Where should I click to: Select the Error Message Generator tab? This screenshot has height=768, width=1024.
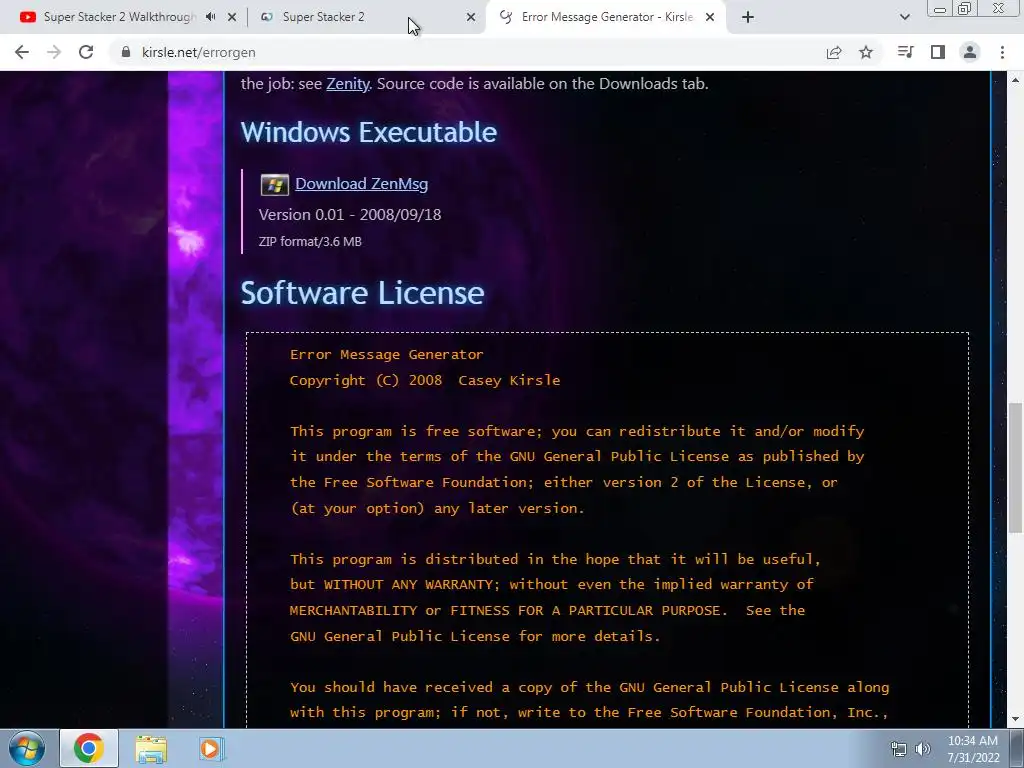pos(607,17)
